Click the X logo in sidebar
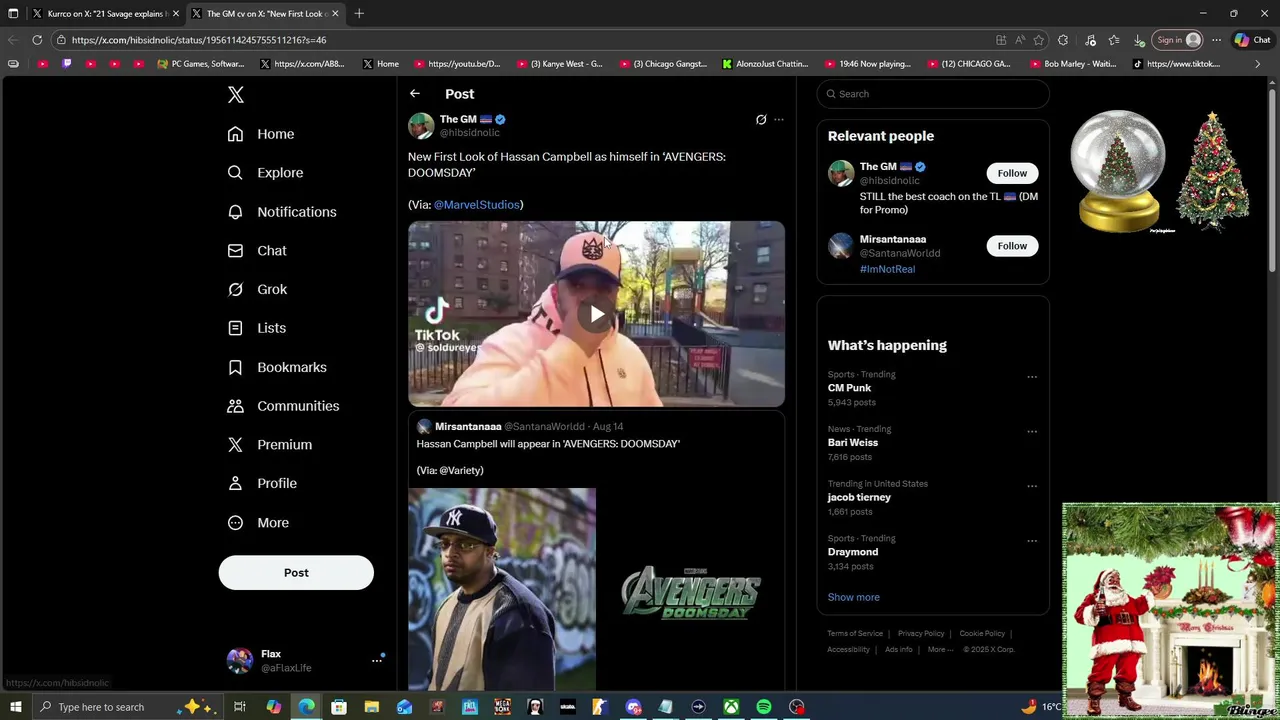The height and width of the screenshot is (720, 1280). [236, 95]
